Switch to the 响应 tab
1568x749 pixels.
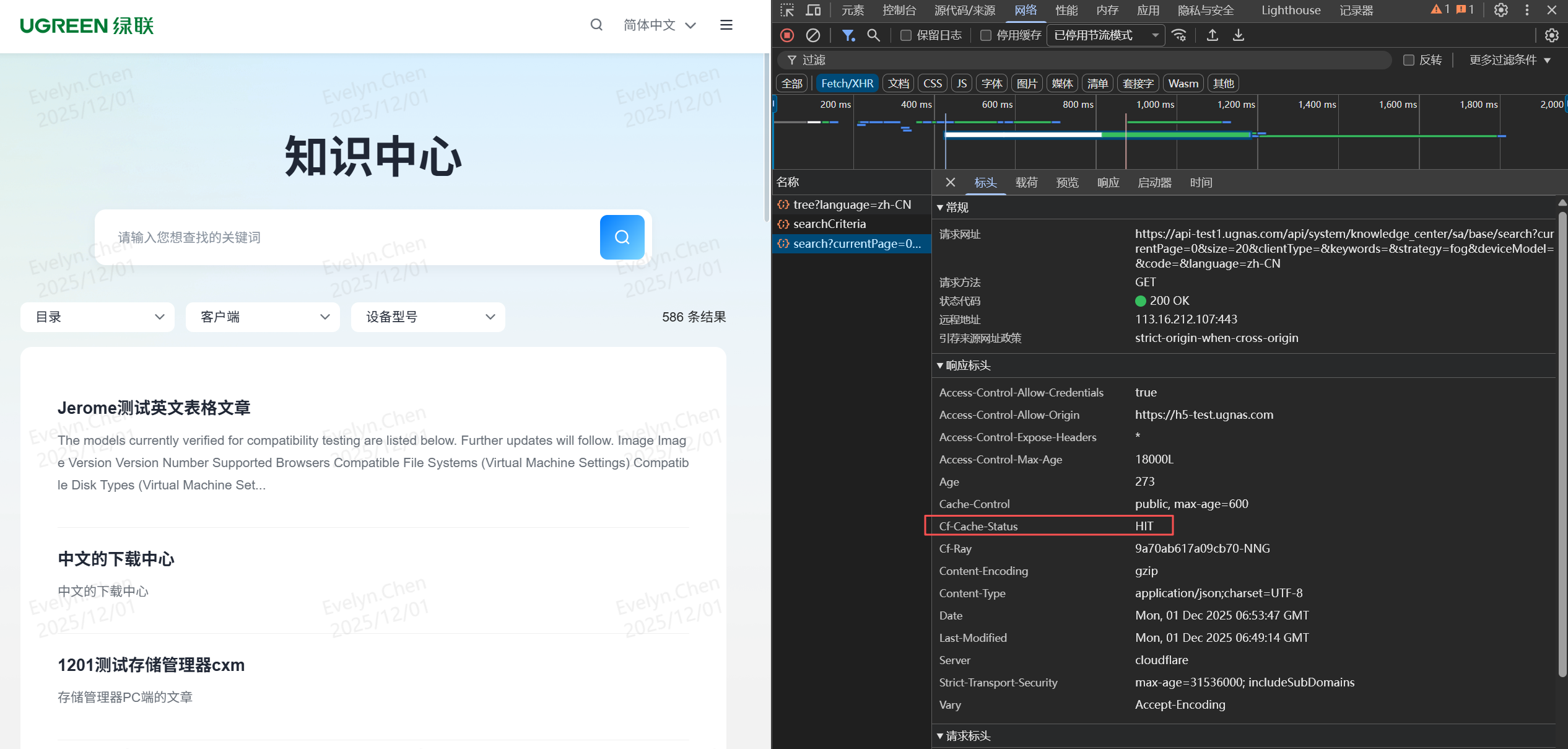(1108, 183)
